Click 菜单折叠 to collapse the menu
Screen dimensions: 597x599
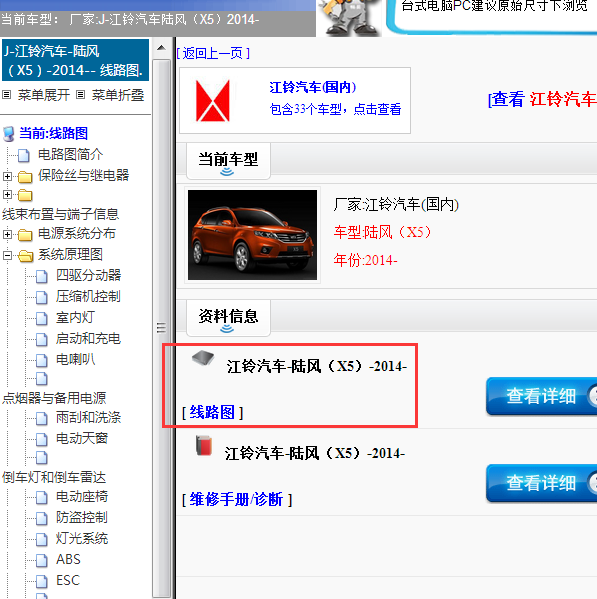click(118, 95)
